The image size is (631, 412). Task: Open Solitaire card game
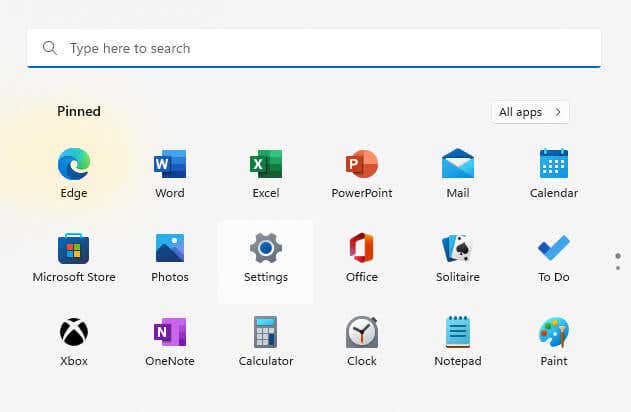point(458,258)
